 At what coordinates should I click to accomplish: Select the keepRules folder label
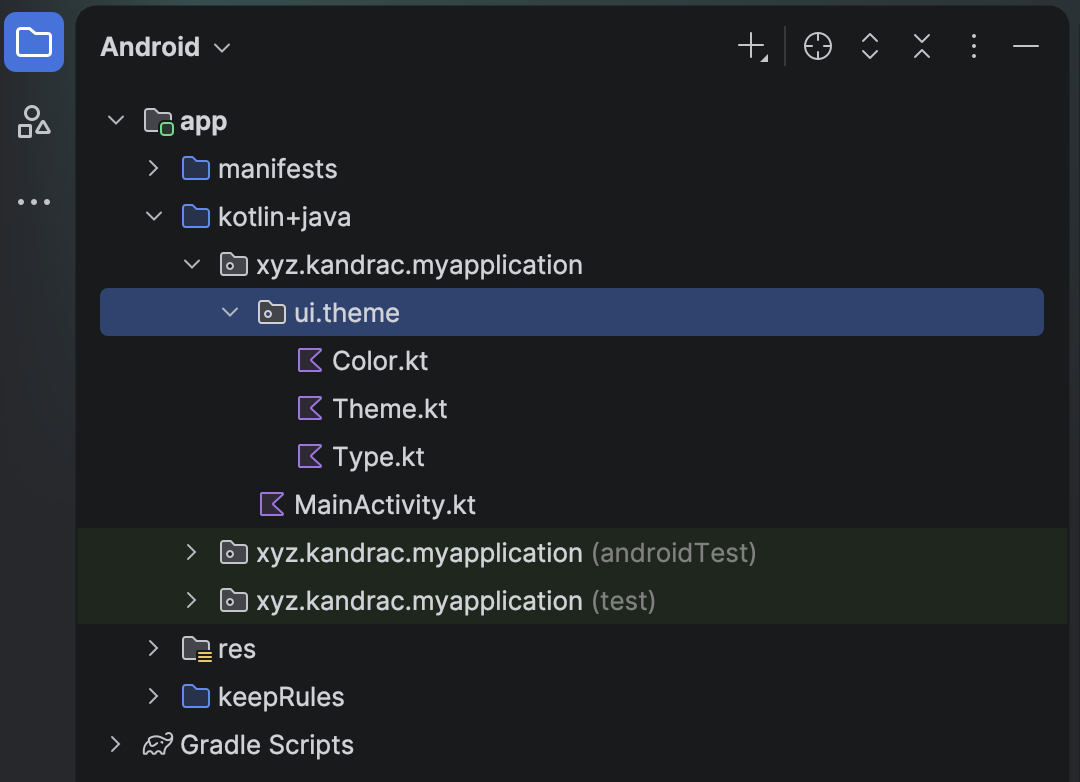pyautogui.click(x=281, y=697)
